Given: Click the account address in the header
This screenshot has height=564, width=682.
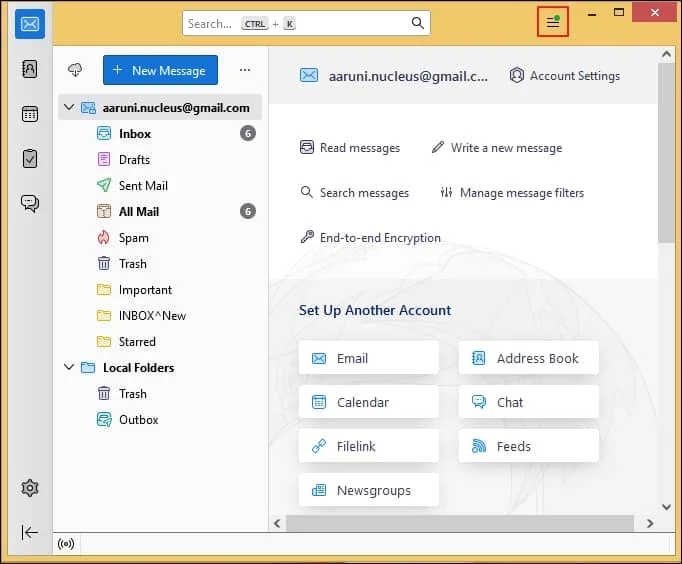Looking at the screenshot, I should (x=408, y=76).
